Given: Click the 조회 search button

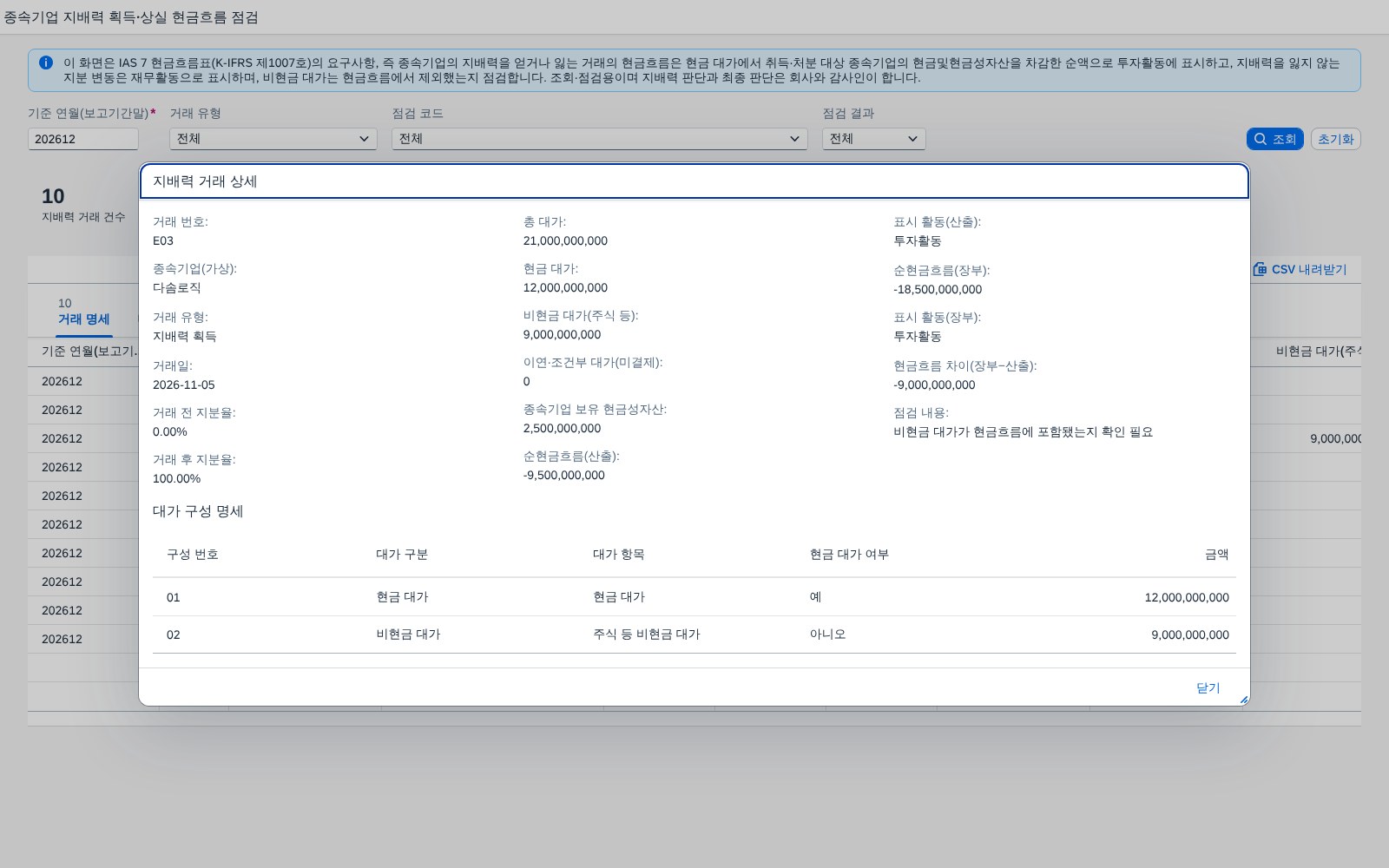Looking at the screenshot, I should [x=1274, y=139].
